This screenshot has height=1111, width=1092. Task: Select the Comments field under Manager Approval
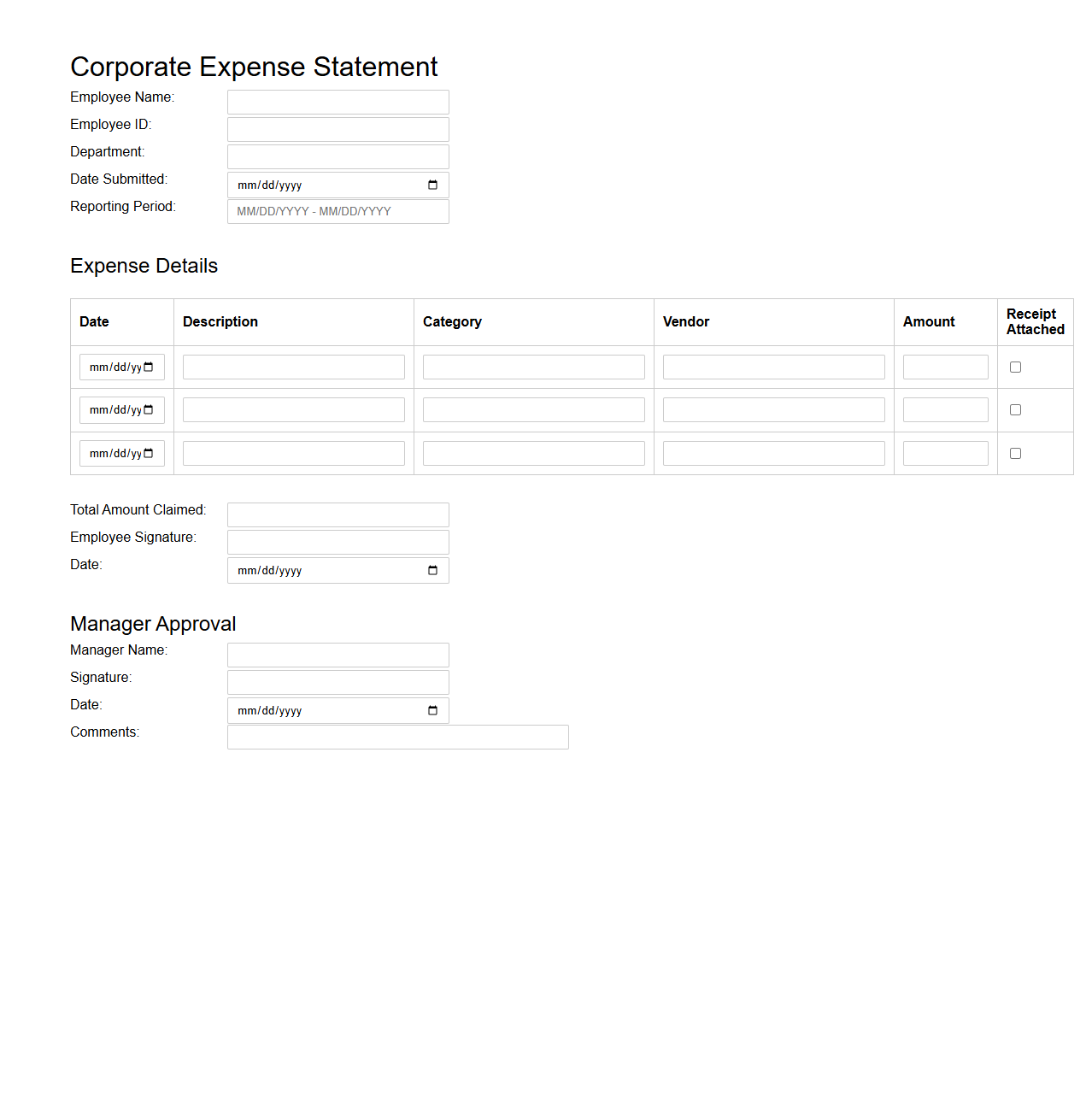pyautogui.click(x=397, y=737)
